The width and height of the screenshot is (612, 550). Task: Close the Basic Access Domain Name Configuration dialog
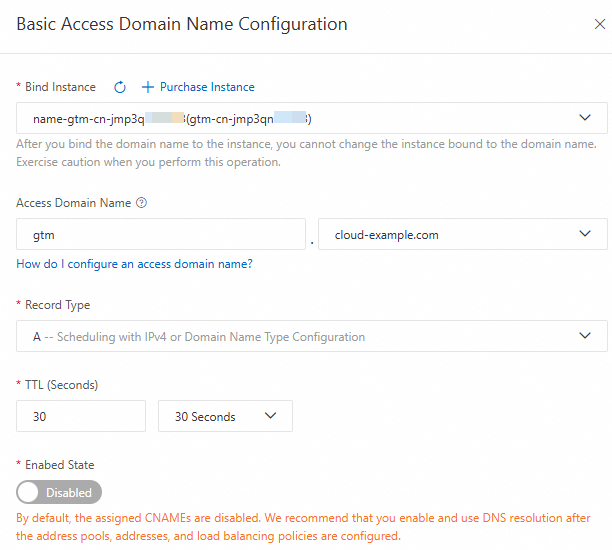point(599,24)
